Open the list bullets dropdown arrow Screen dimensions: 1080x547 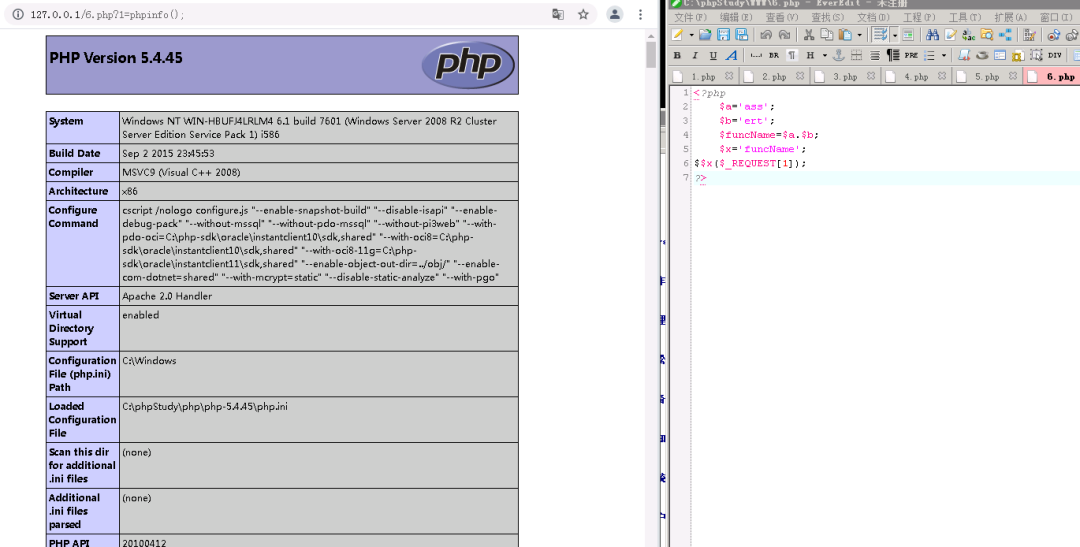[944, 55]
